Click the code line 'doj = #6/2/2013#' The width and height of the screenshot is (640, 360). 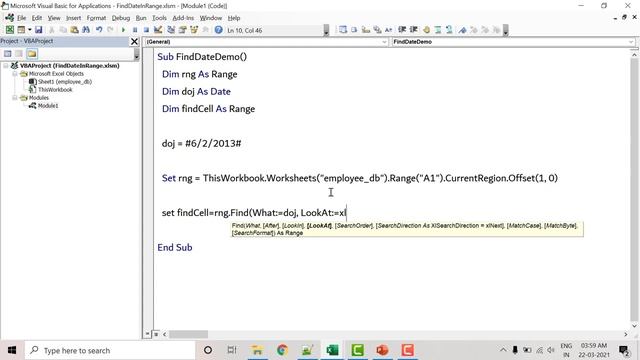pyautogui.click(x=201, y=144)
